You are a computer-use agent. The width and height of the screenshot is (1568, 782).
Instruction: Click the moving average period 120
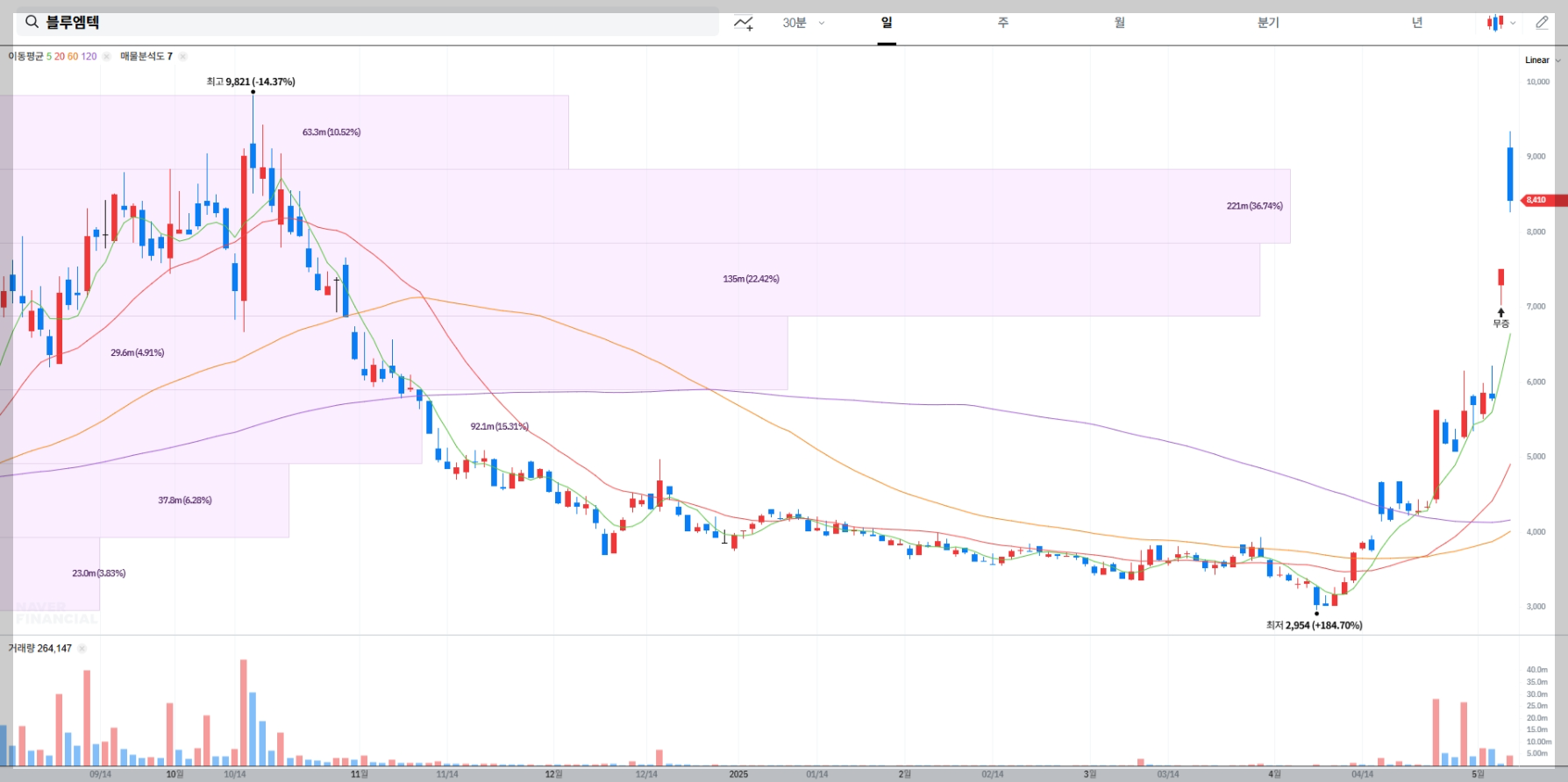coord(89,56)
